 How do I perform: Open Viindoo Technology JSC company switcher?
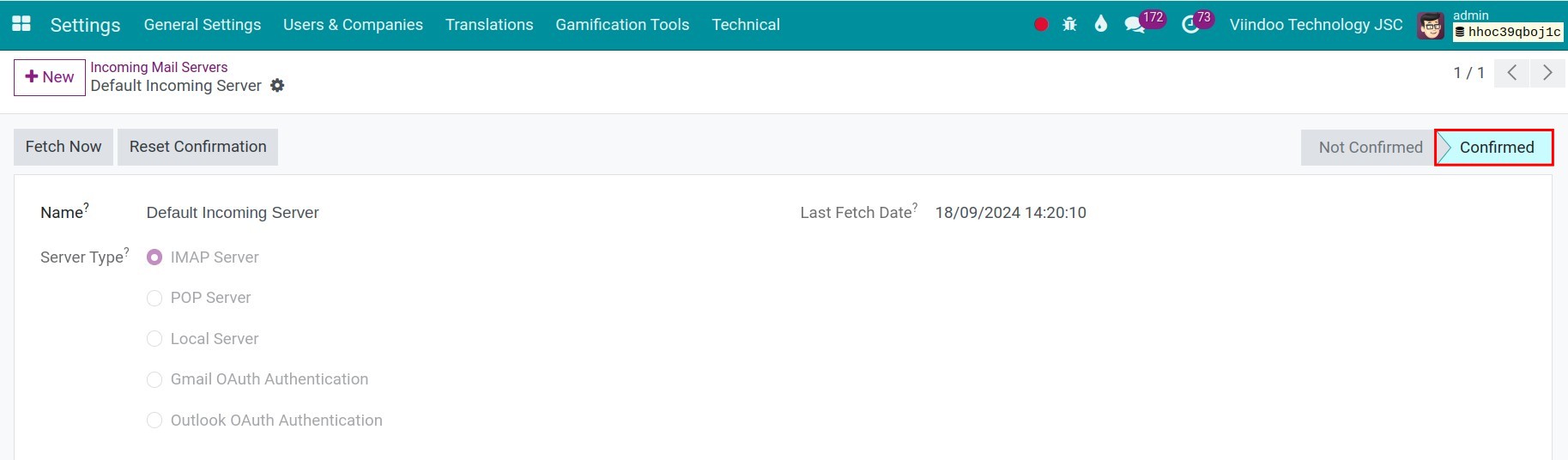[x=1316, y=25]
